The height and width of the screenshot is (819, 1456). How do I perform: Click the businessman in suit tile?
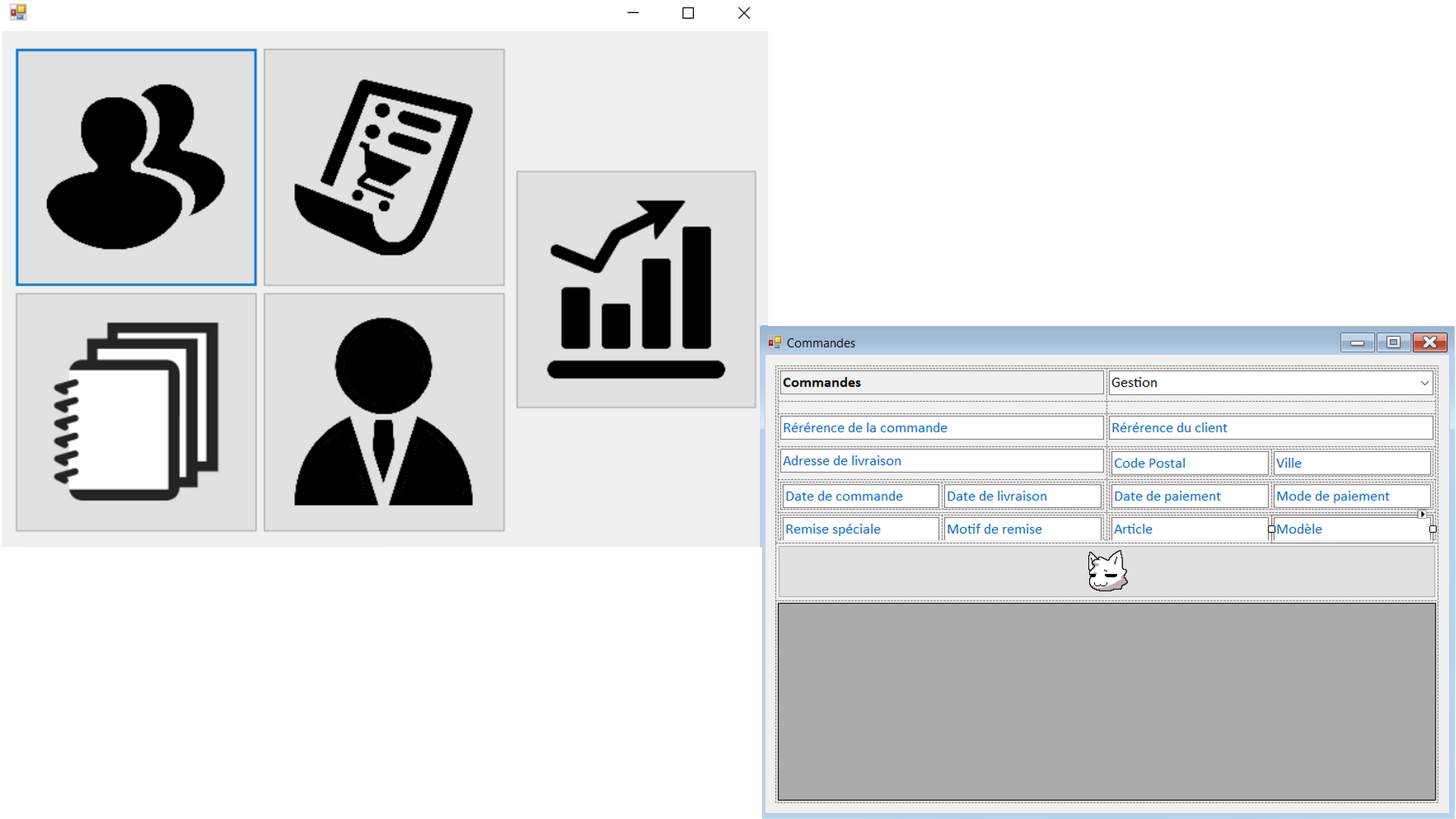[x=384, y=413]
